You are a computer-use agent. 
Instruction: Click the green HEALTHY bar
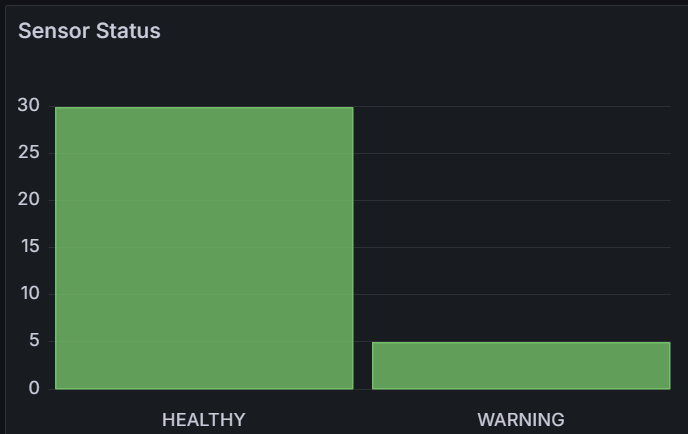click(x=204, y=248)
